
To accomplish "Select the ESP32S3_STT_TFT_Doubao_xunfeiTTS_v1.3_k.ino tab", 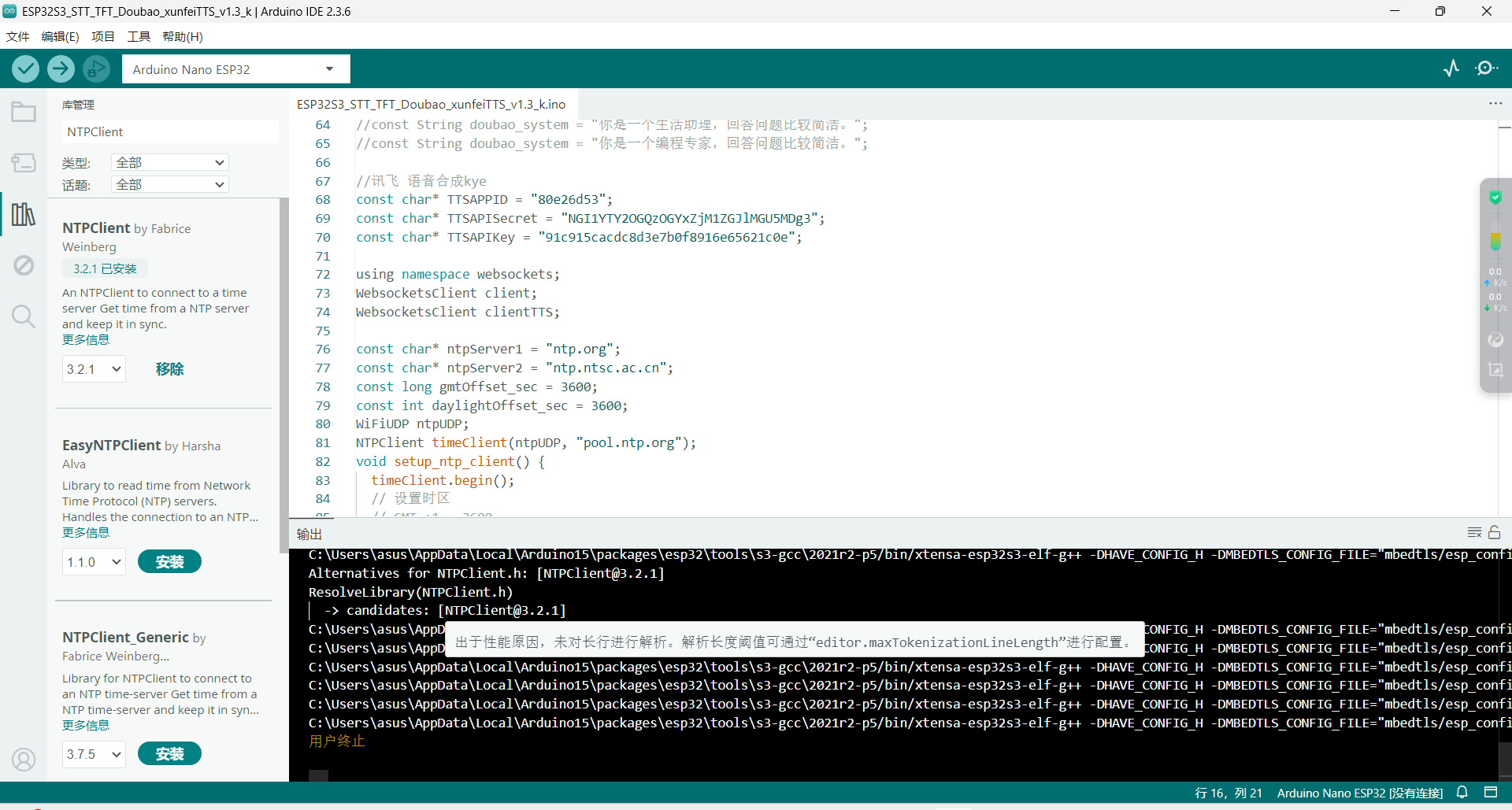I will pos(432,104).
